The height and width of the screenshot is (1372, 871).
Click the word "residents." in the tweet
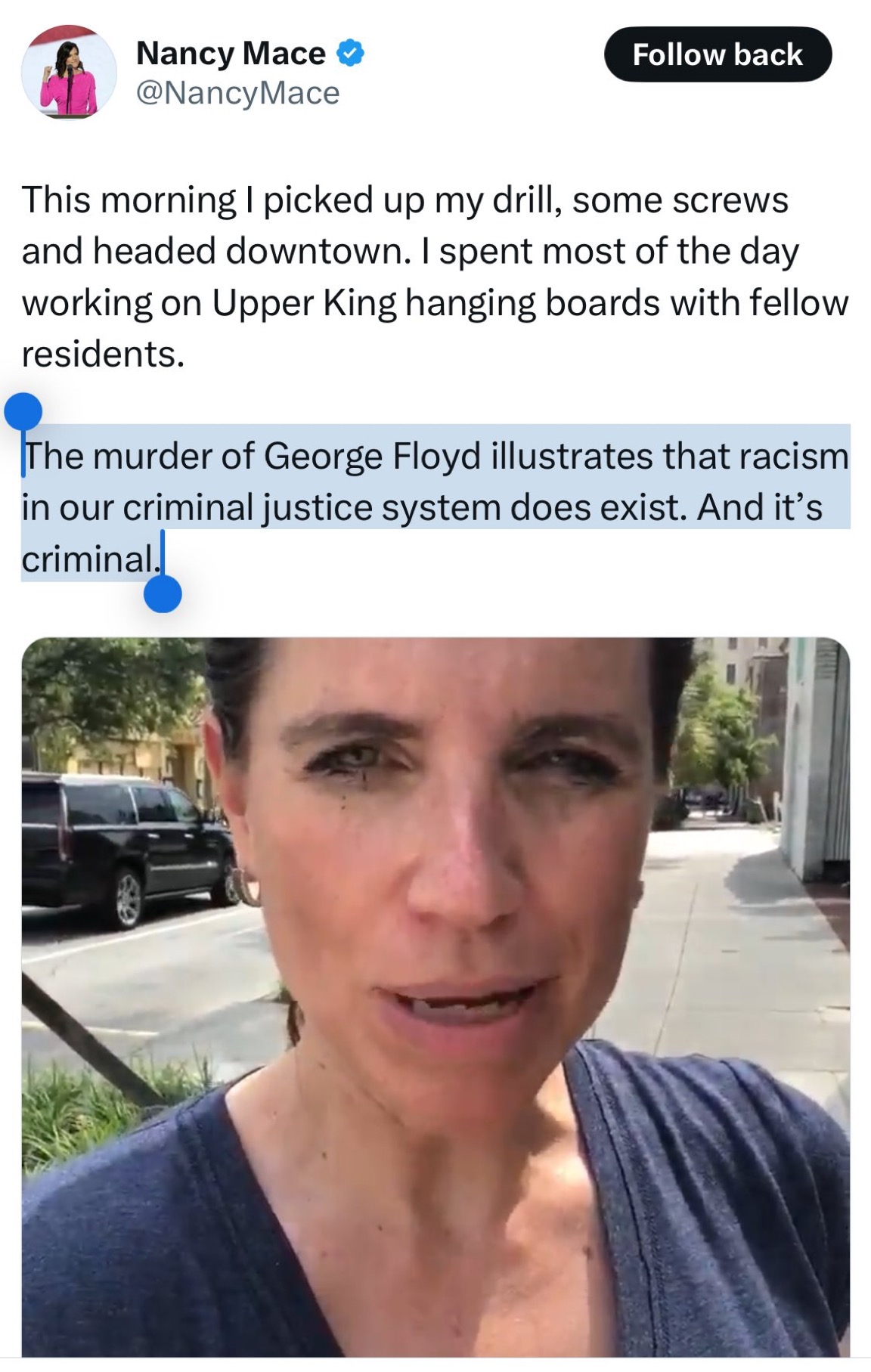tap(103, 354)
